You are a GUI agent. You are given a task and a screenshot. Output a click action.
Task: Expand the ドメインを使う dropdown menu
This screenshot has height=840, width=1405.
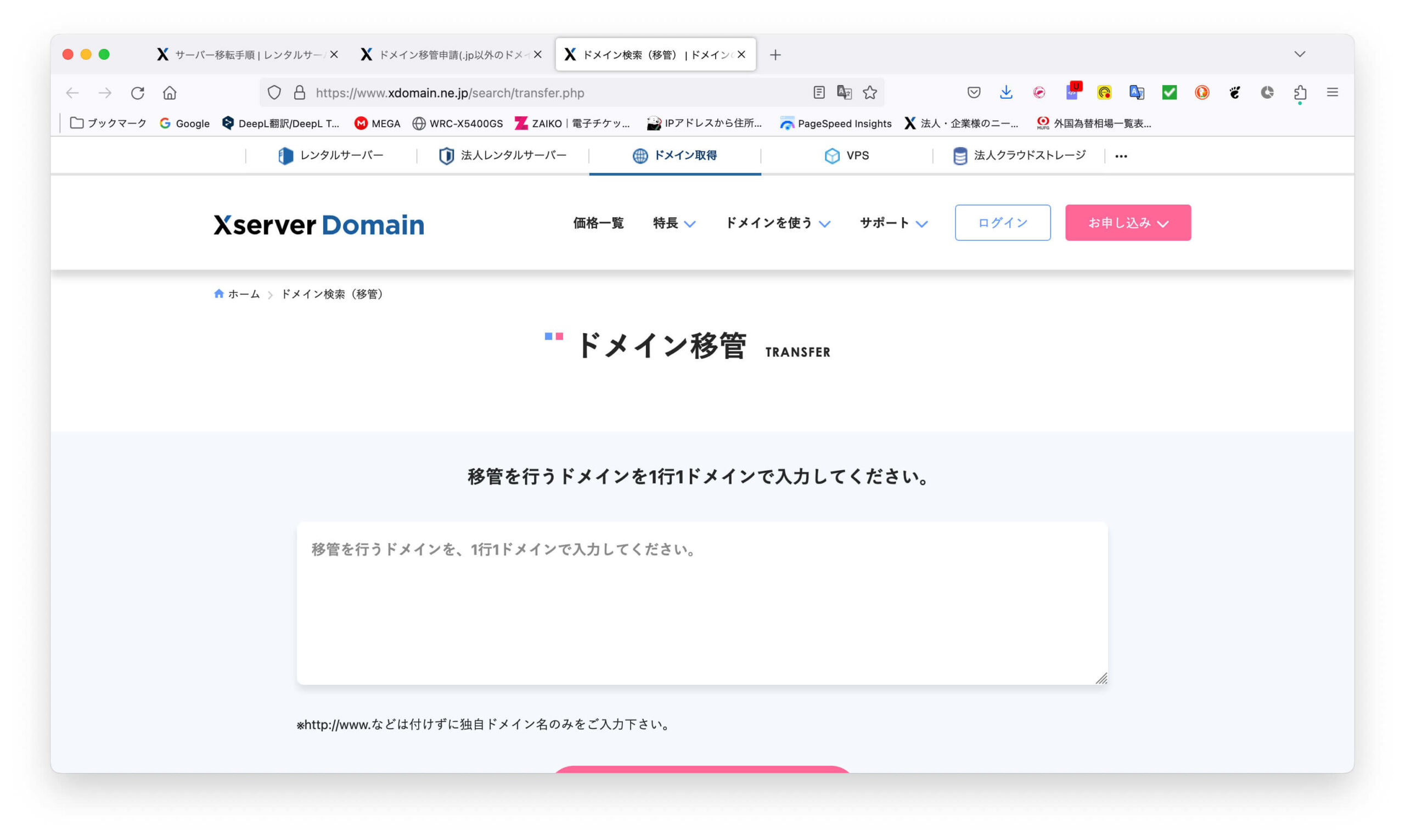(778, 223)
